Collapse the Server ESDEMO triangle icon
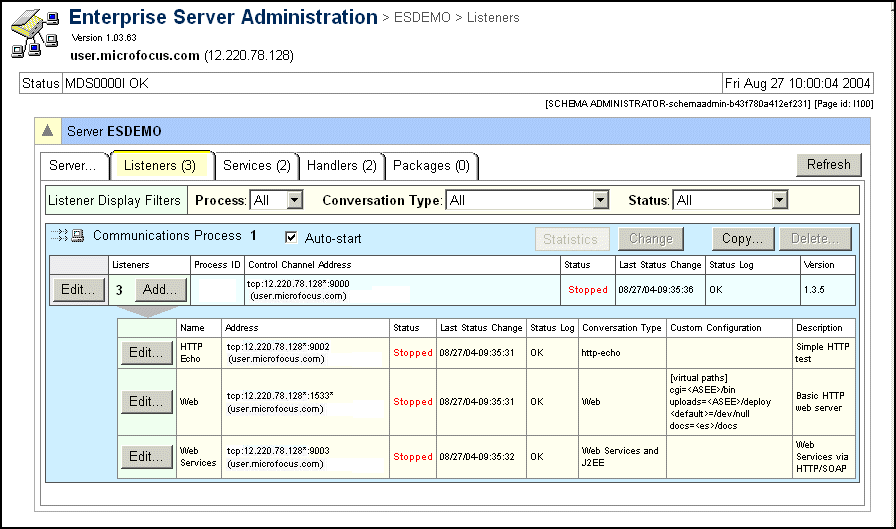The image size is (896, 529). [47, 131]
